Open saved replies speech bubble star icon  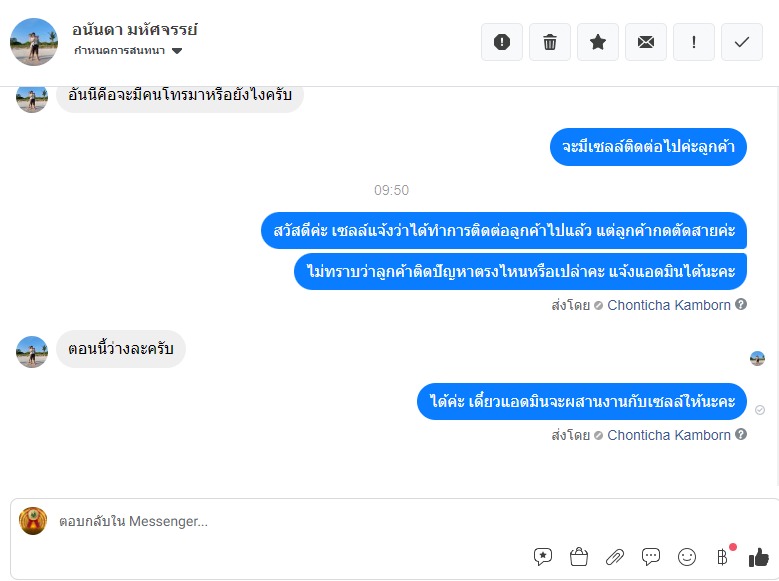543,556
